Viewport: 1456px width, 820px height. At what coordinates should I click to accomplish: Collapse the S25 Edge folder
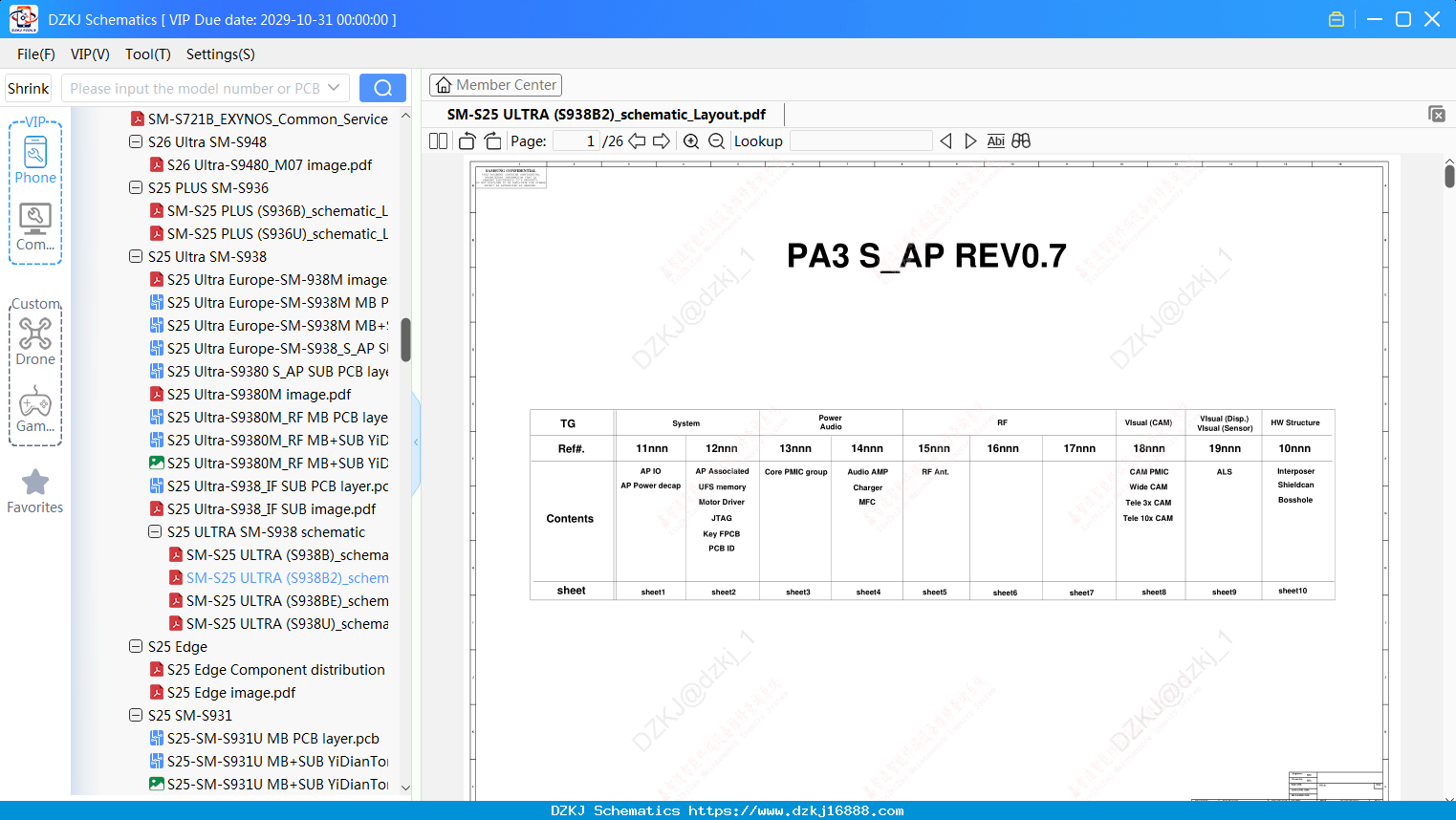[136, 647]
